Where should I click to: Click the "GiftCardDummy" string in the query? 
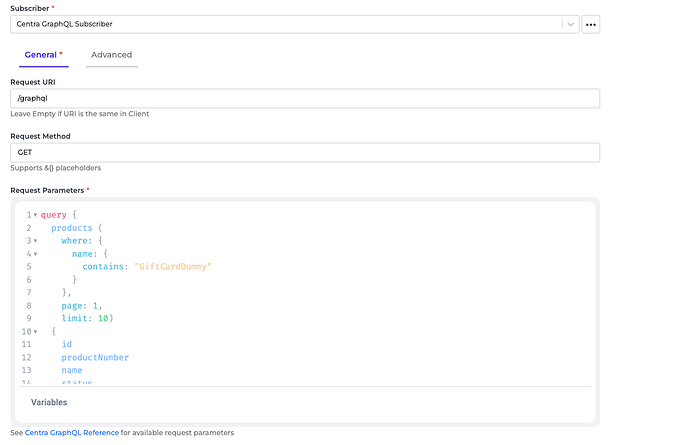[x=173, y=267]
